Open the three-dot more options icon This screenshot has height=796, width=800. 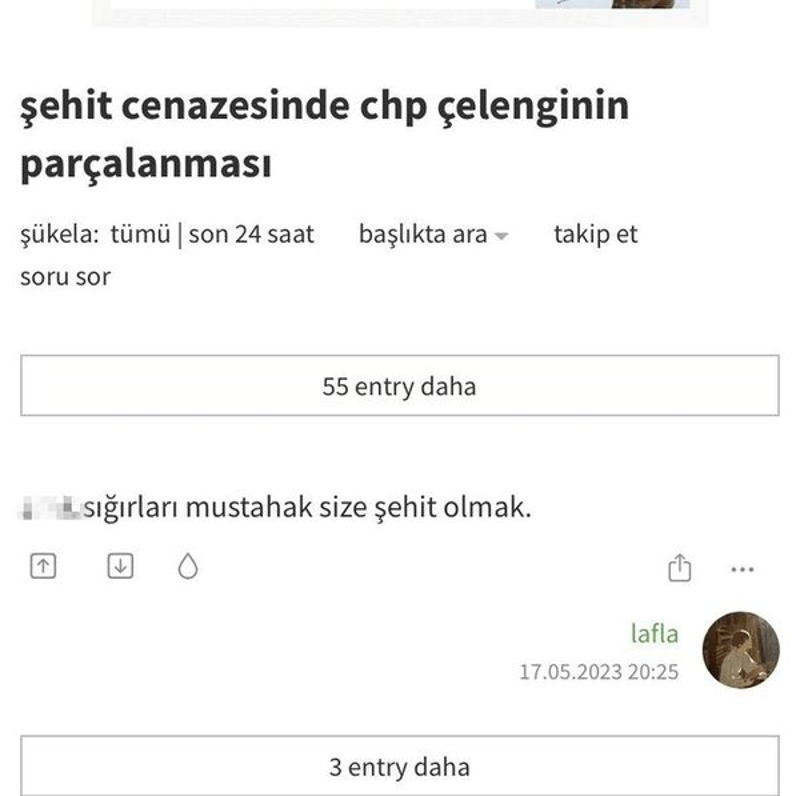pos(742,567)
